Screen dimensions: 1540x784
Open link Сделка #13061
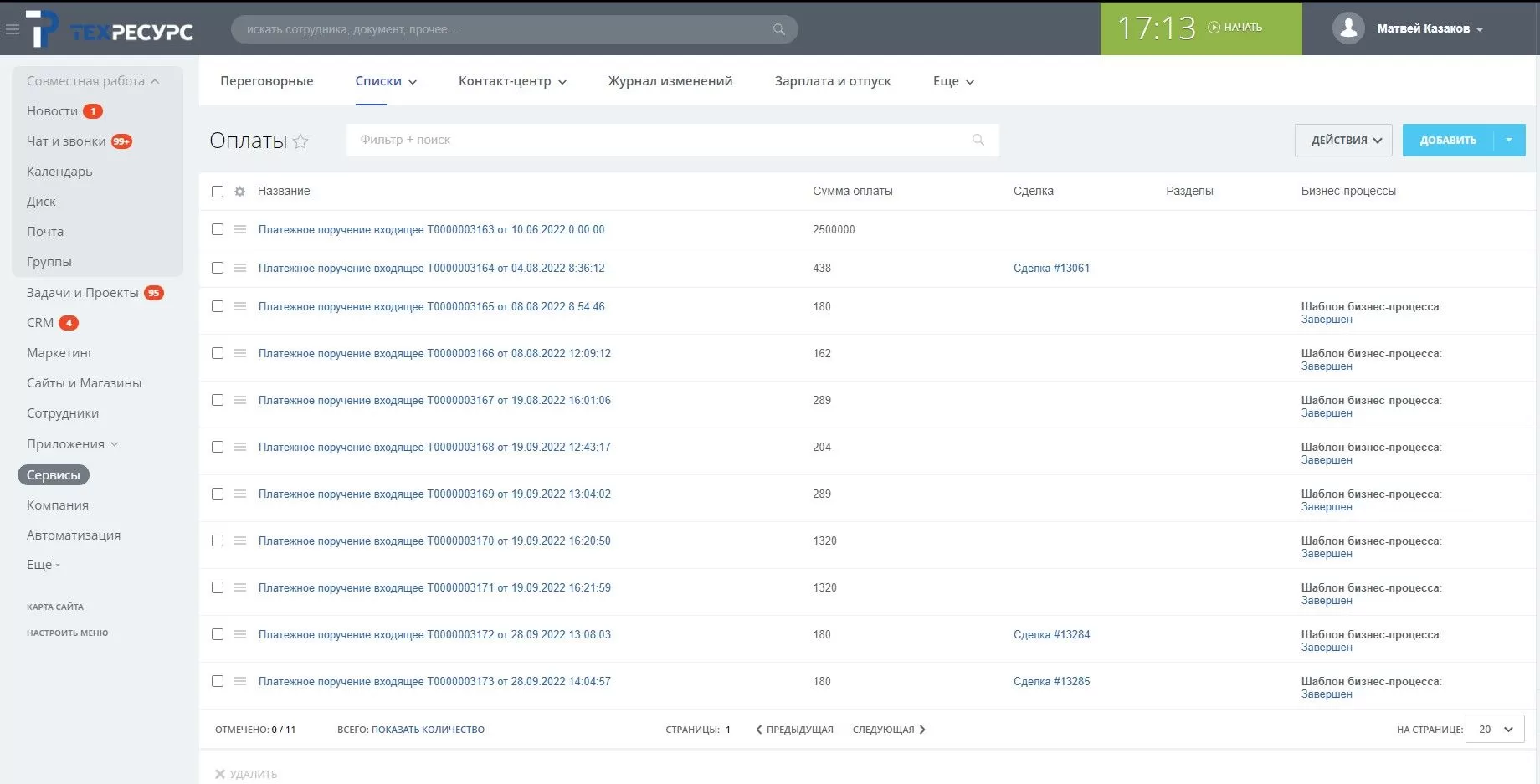1051,268
